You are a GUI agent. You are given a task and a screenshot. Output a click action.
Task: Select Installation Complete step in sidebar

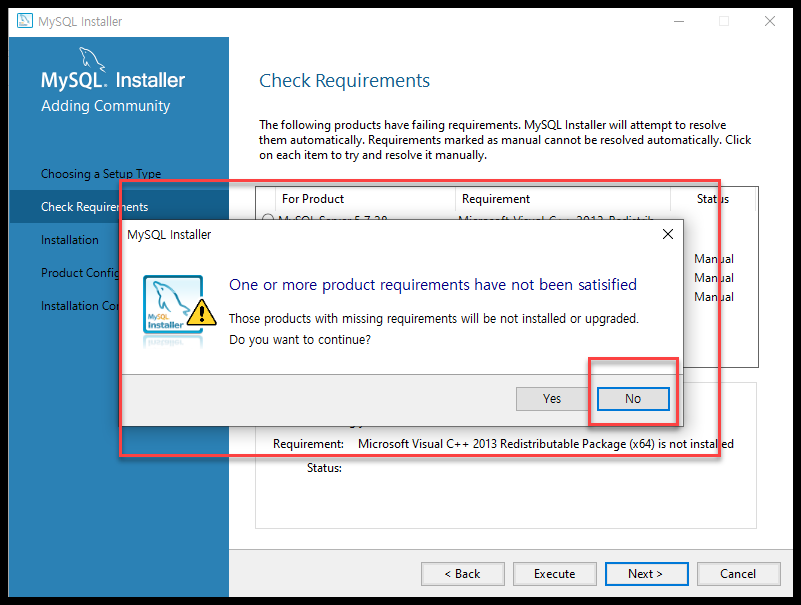pyautogui.click(x=80, y=306)
